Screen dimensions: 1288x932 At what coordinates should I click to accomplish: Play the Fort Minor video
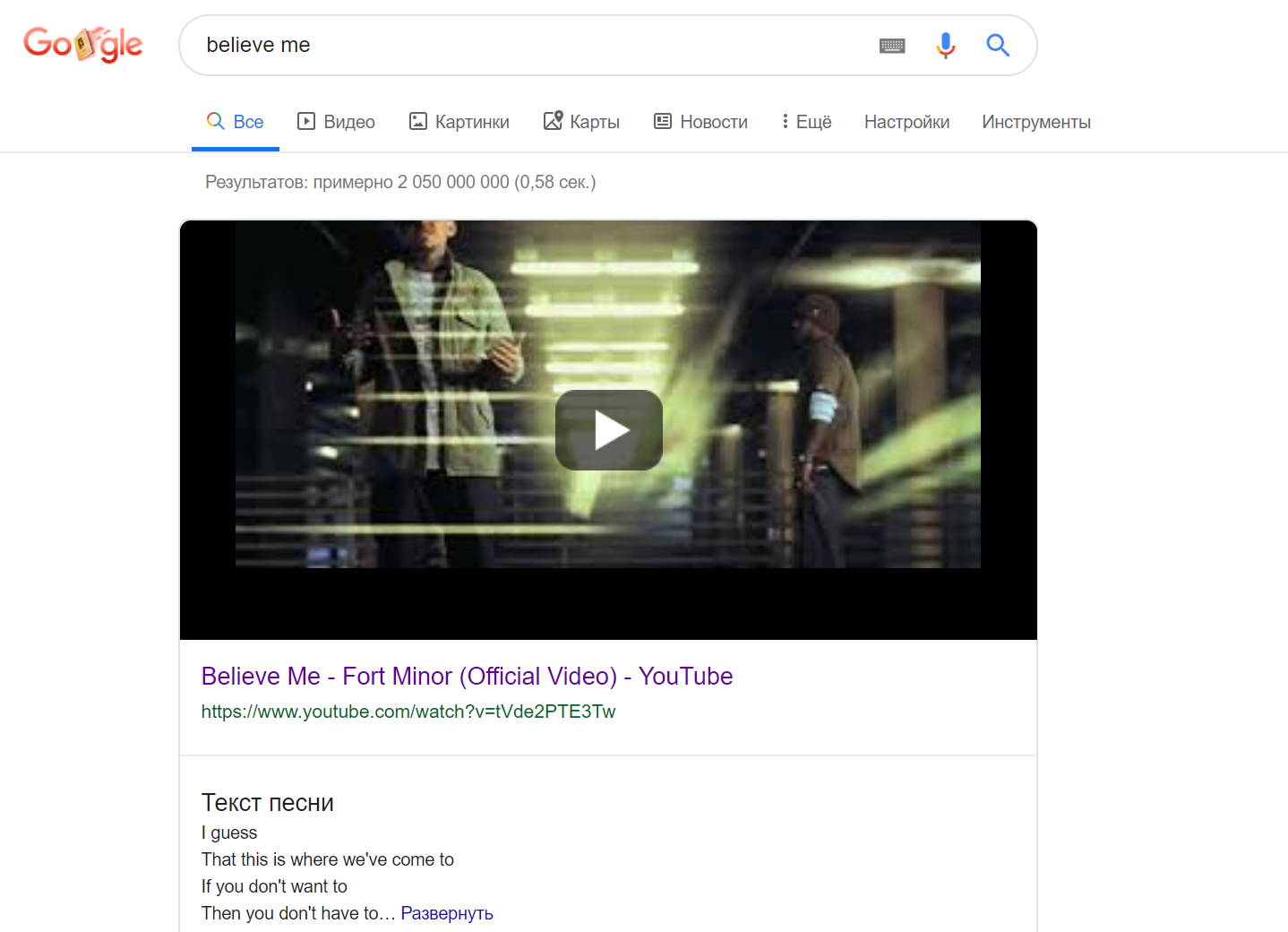coord(609,430)
